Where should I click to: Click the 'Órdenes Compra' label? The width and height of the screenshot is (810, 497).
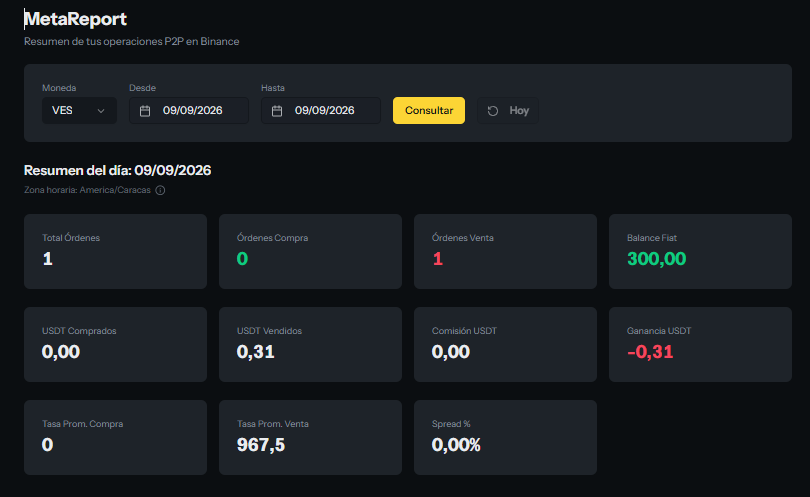pyautogui.click(x=272, y=238)
